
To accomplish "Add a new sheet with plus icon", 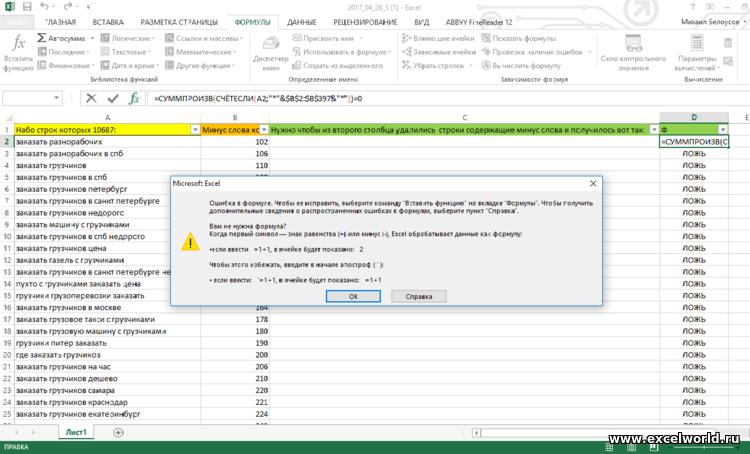I will coord(118,432).
